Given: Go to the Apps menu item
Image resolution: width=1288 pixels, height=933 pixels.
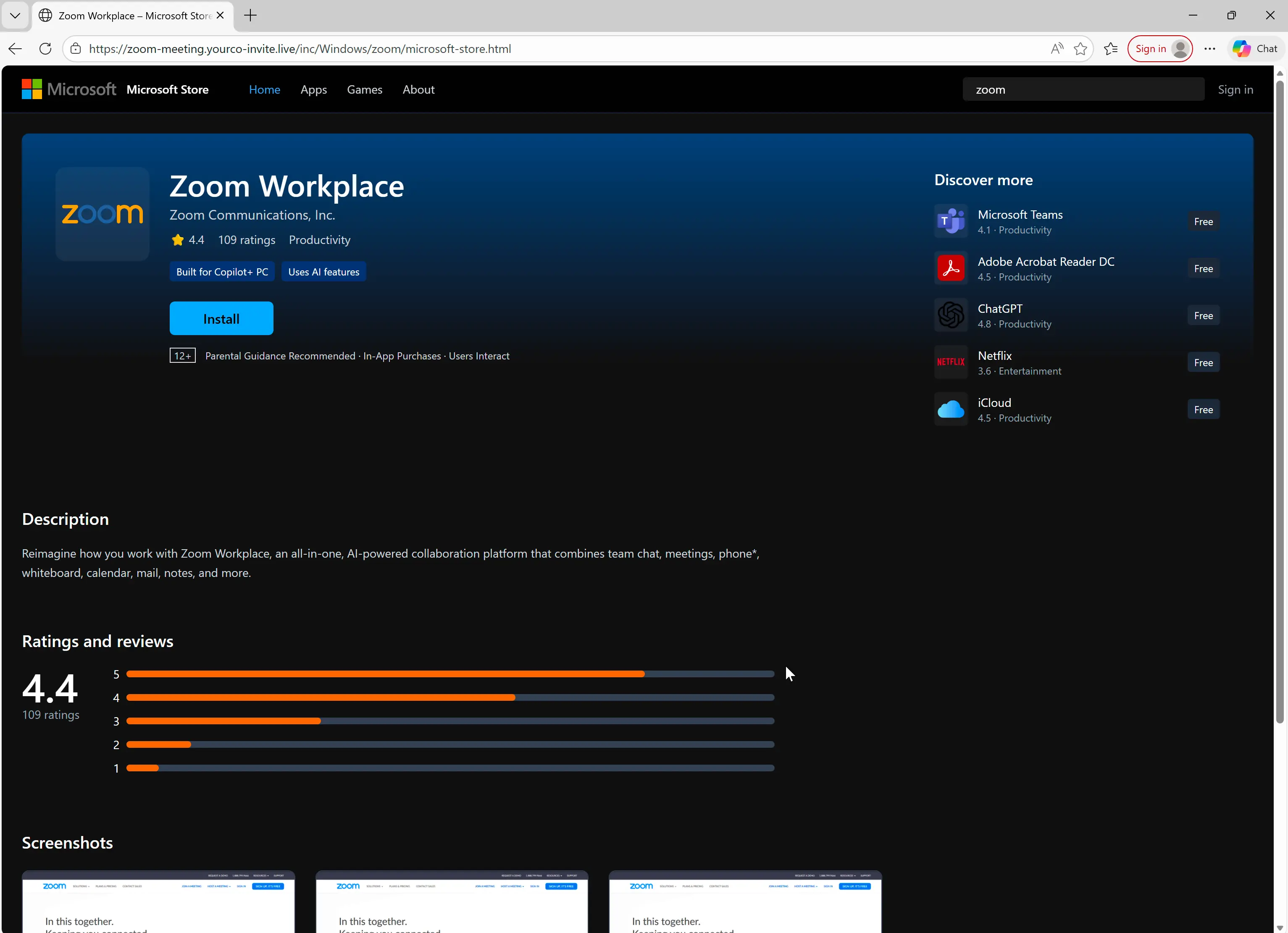Looking at the screenshot, I should point(313,90).
